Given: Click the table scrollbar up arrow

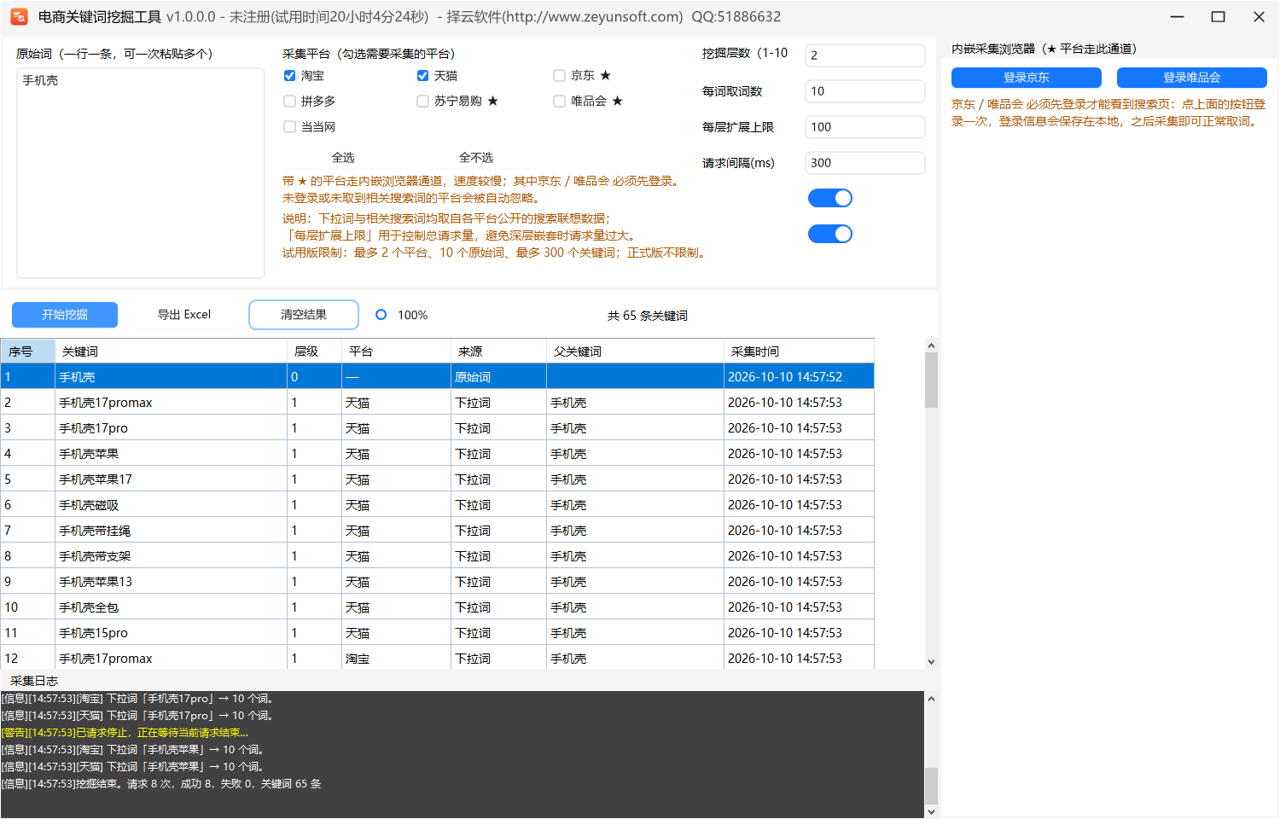Looking at the screenshot, I should click(932, 346).
